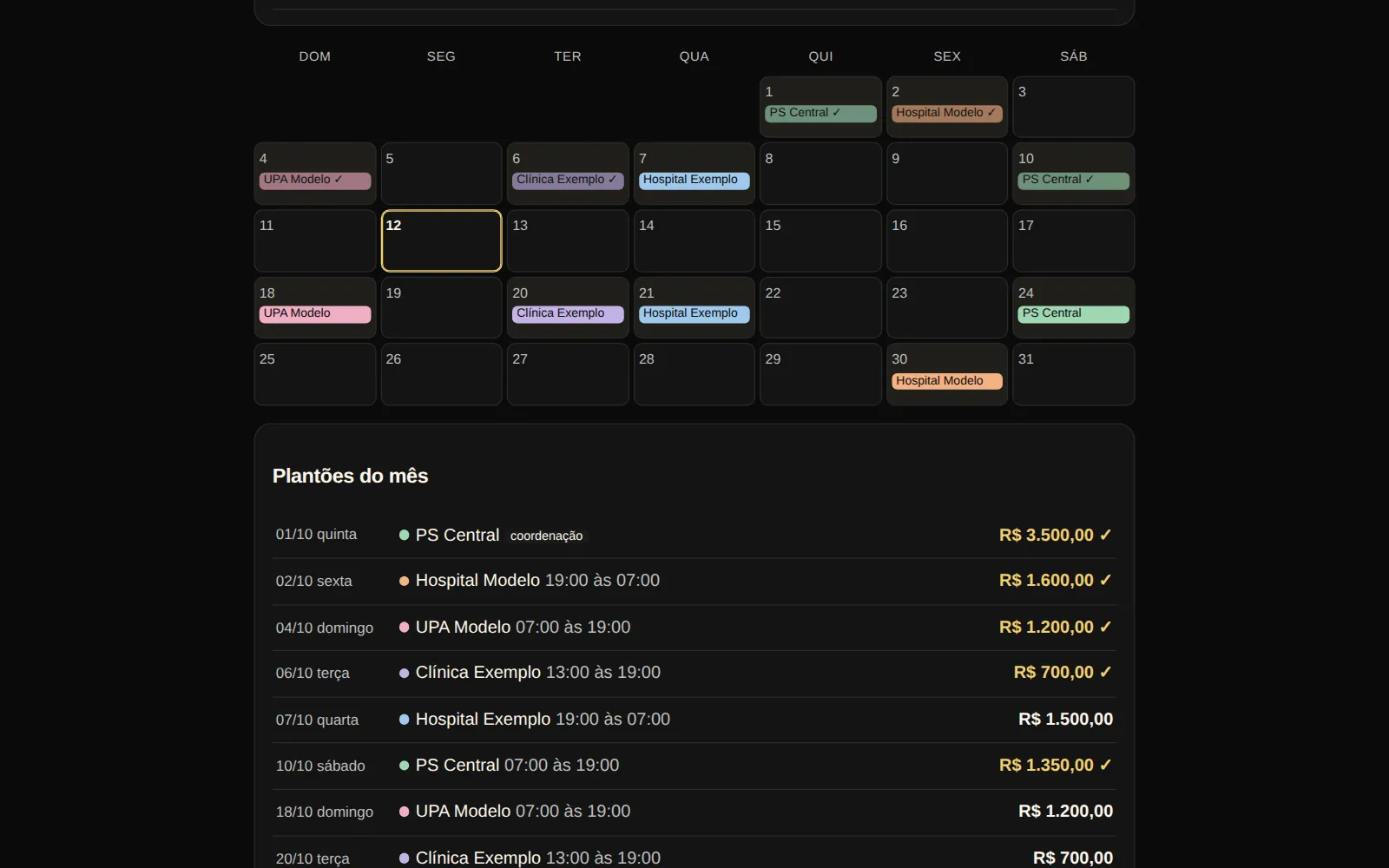
Task: Select the 04/10 domingo UPA Modelo row
Action: 694,627
